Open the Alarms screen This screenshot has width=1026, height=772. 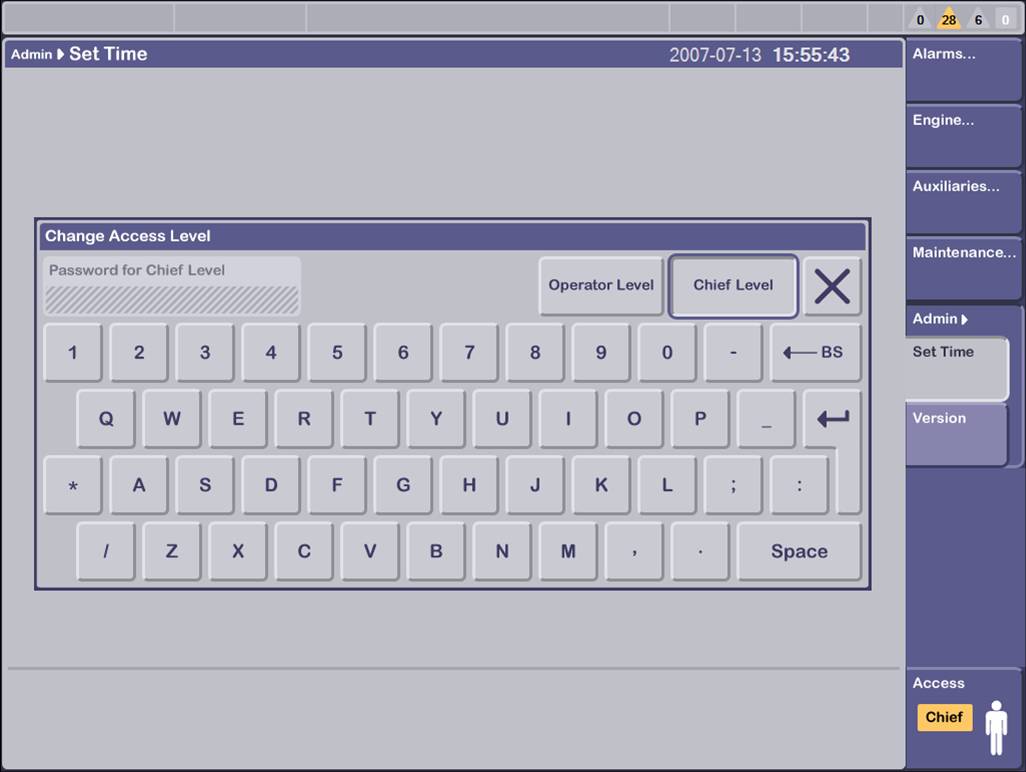pos(963,69)
